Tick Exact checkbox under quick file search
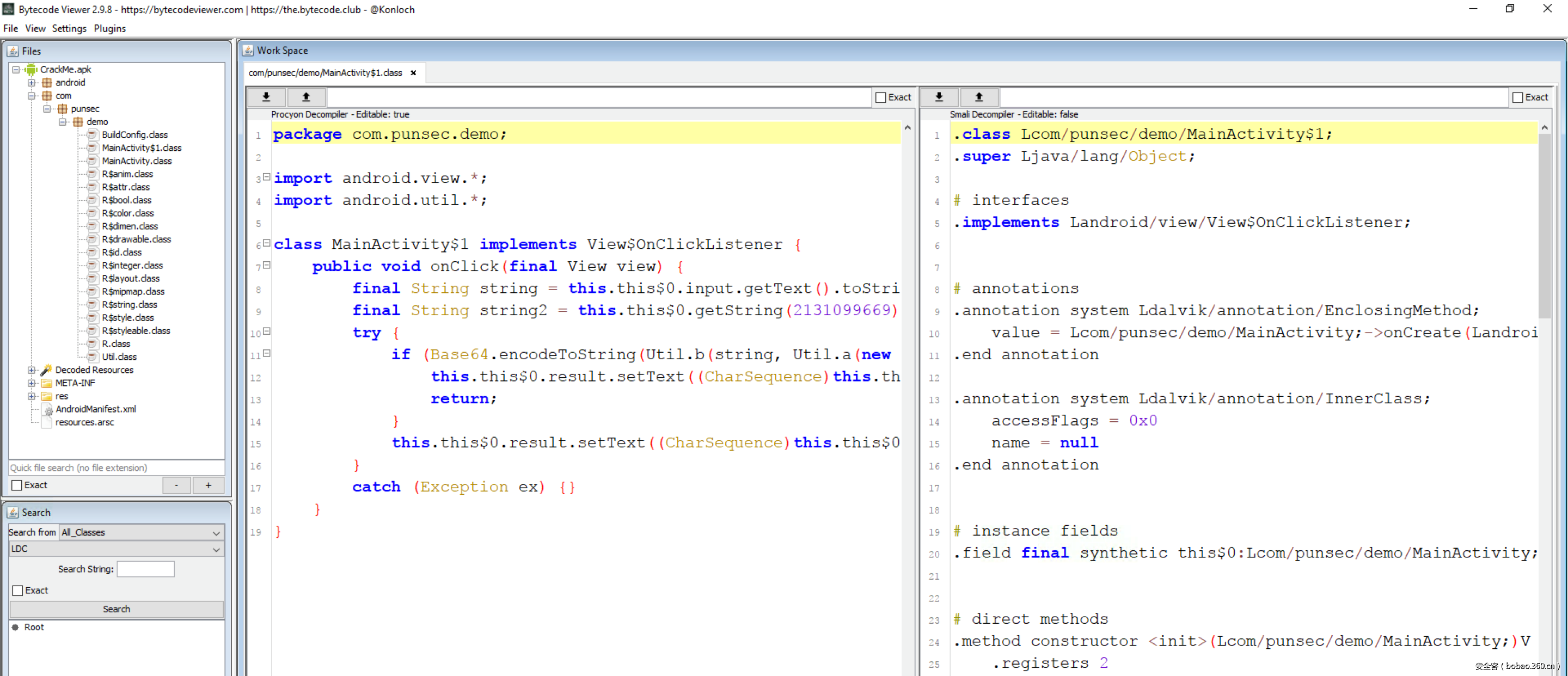 coord(17,486)
